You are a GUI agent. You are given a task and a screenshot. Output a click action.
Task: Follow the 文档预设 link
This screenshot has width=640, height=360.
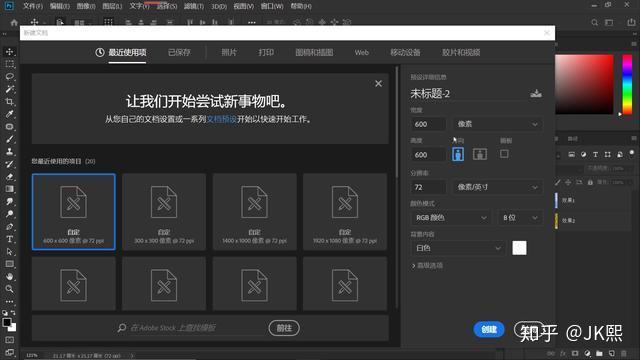pyautogui.click(x=222, y=119)
